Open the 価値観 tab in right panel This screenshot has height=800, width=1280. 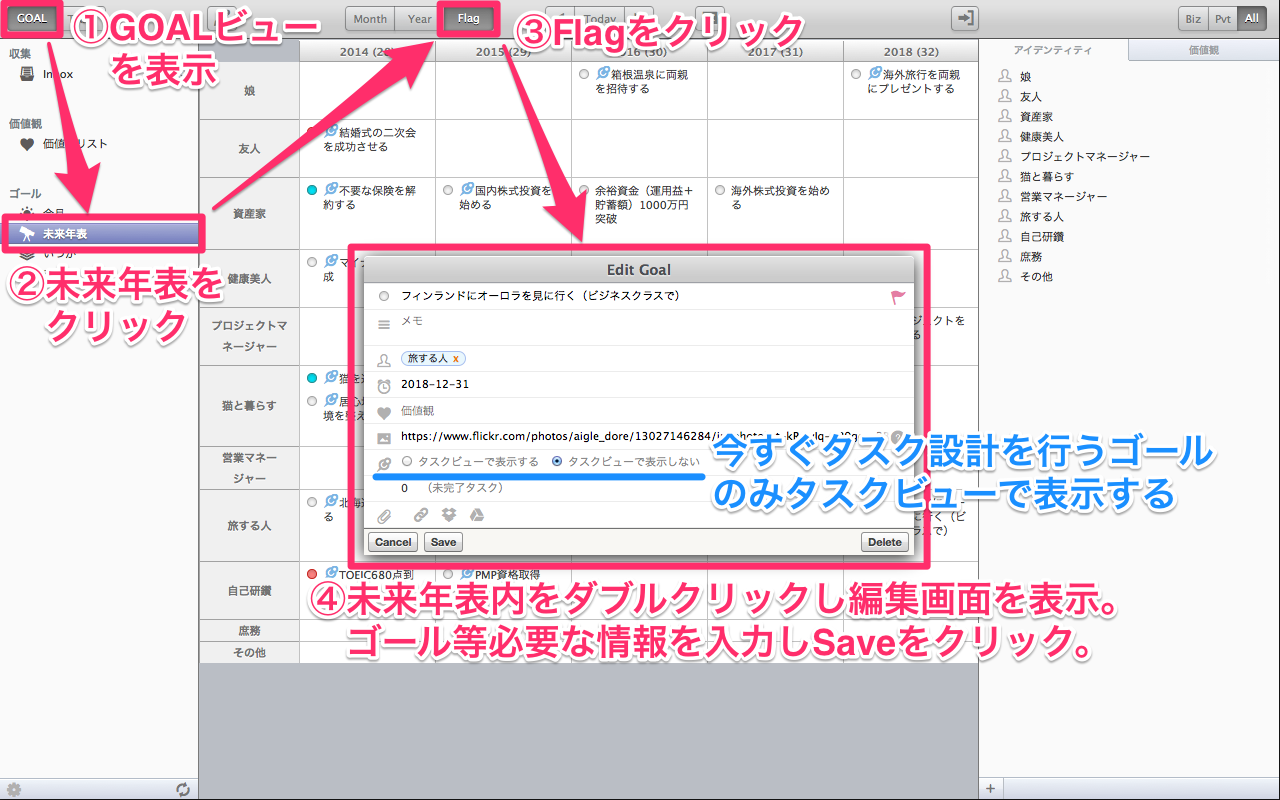1204,50
